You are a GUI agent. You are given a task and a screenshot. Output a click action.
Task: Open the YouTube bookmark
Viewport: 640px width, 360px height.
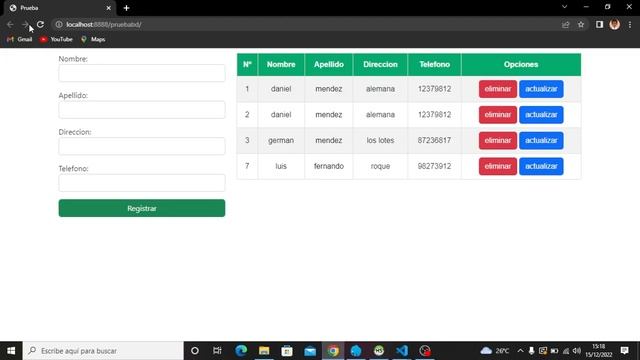pyautogui.click(x=56, y=39)
